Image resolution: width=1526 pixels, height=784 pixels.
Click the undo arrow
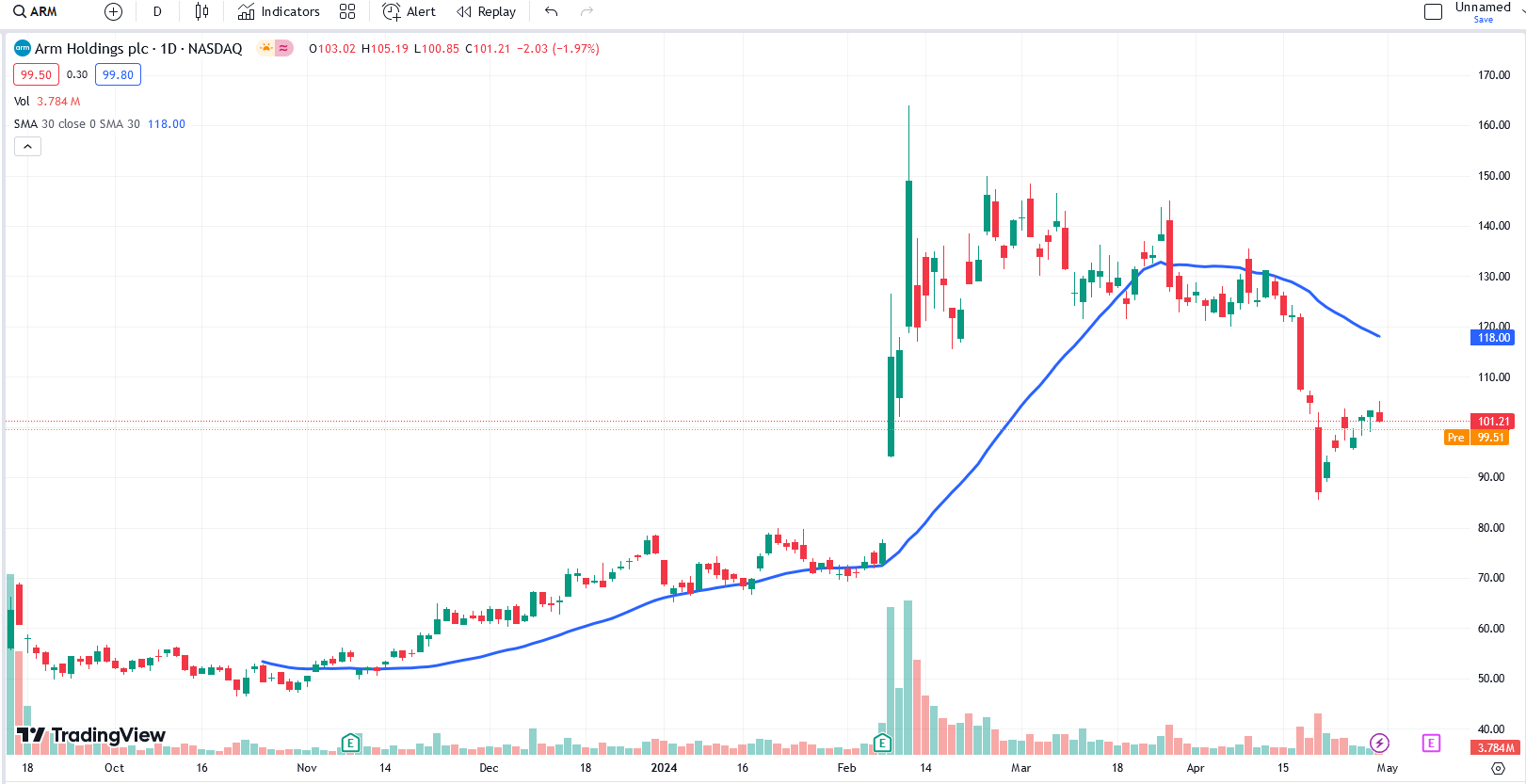(552, 11)
